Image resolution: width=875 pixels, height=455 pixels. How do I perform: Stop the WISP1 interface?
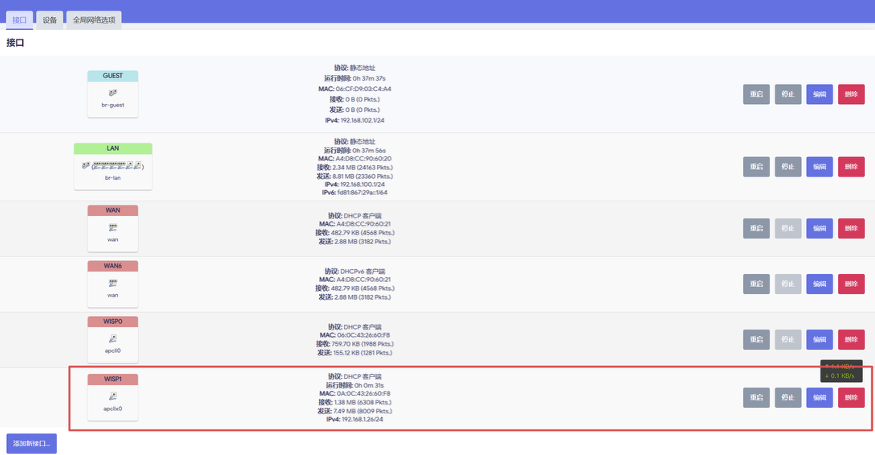pyautogui.click(x=788, y=397)
